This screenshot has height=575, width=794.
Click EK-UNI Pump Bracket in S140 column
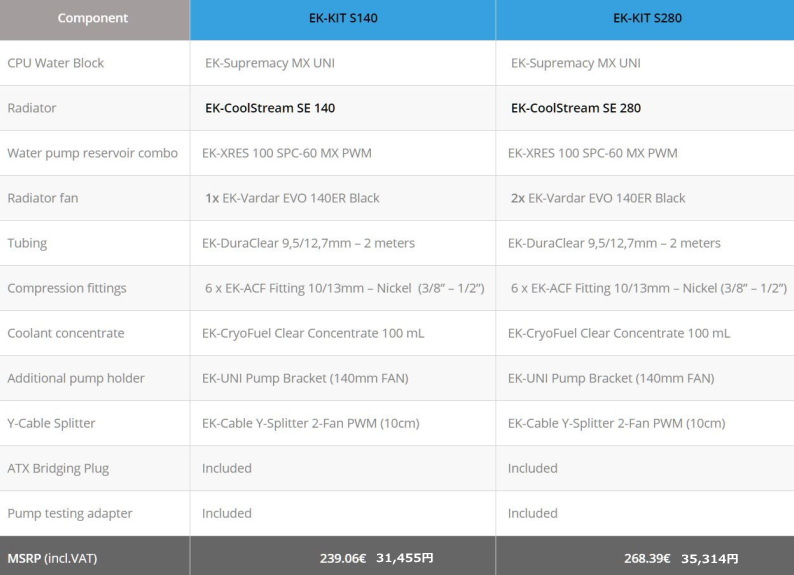(x=305, y=379)
